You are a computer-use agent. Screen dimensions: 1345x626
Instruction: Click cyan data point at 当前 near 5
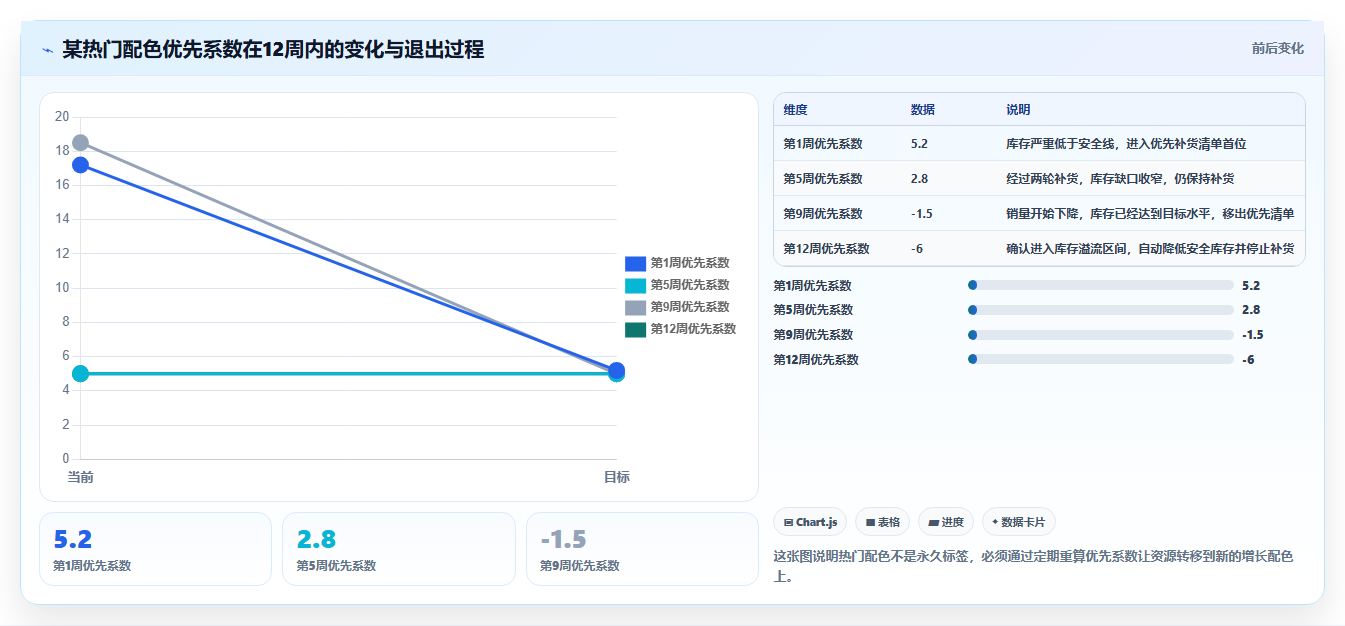pyautogui.click(x=80, y=373)
